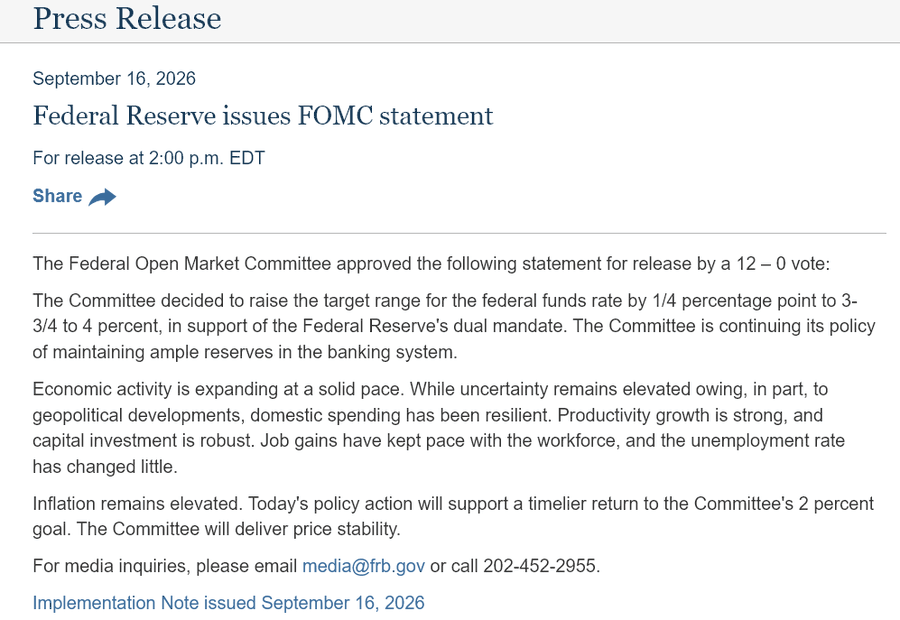Click the words 'Federal Open Market Committee'

[x=200, y=264]
